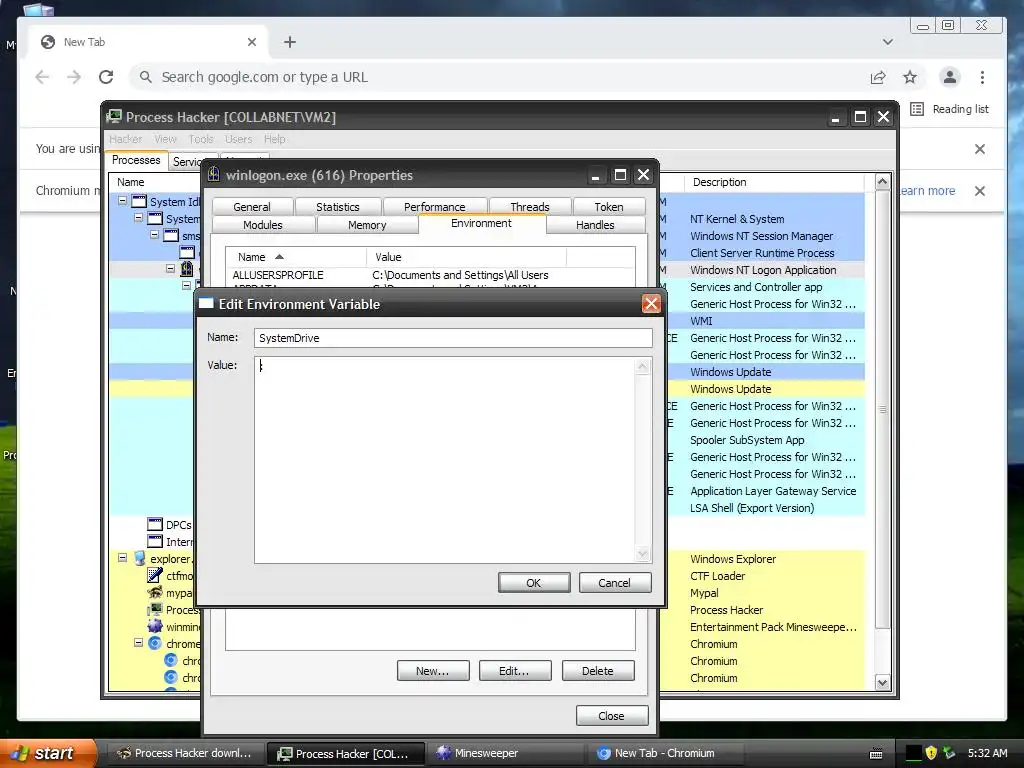Open the Chromium profile avatar
Image resolution: width=1024 pixels, height=768 pixels.
point(950,77)
